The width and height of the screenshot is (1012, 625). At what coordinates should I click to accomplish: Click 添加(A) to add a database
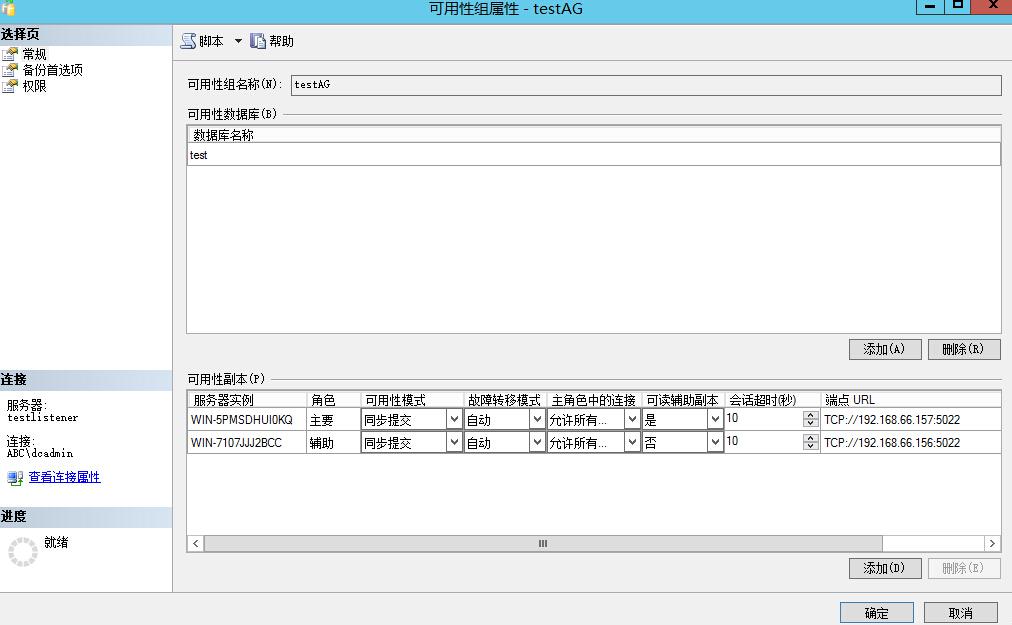pos(885,349)
